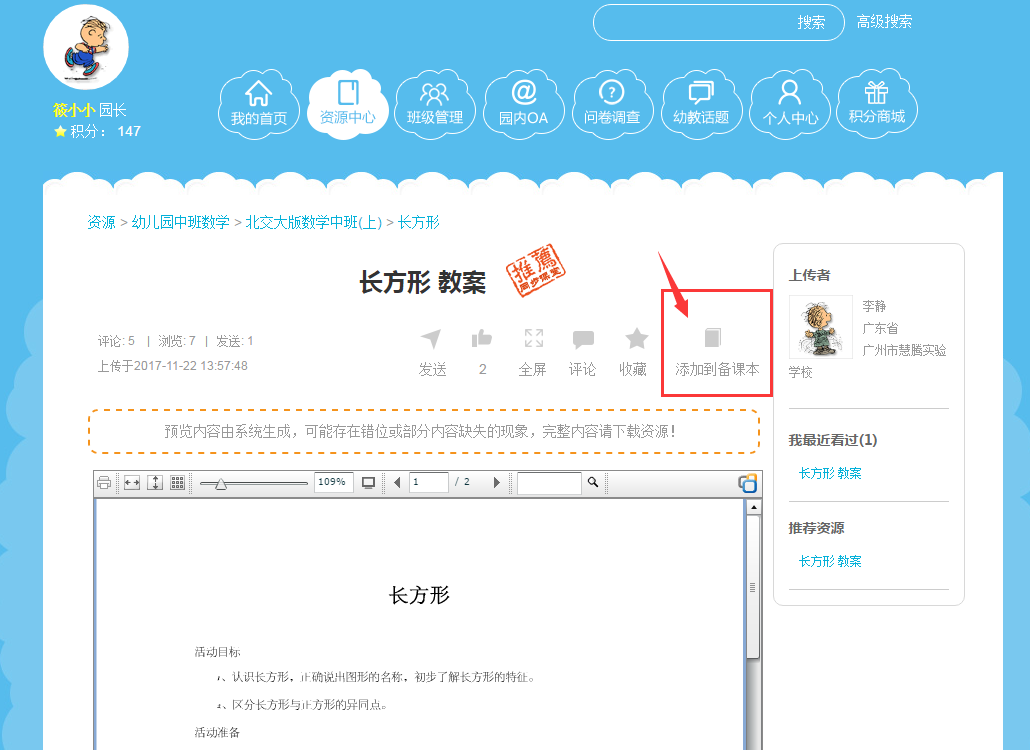Click scroll-up arrow of document viewer
Screen dimensions: 1030x750
click(x=753, y=508)
